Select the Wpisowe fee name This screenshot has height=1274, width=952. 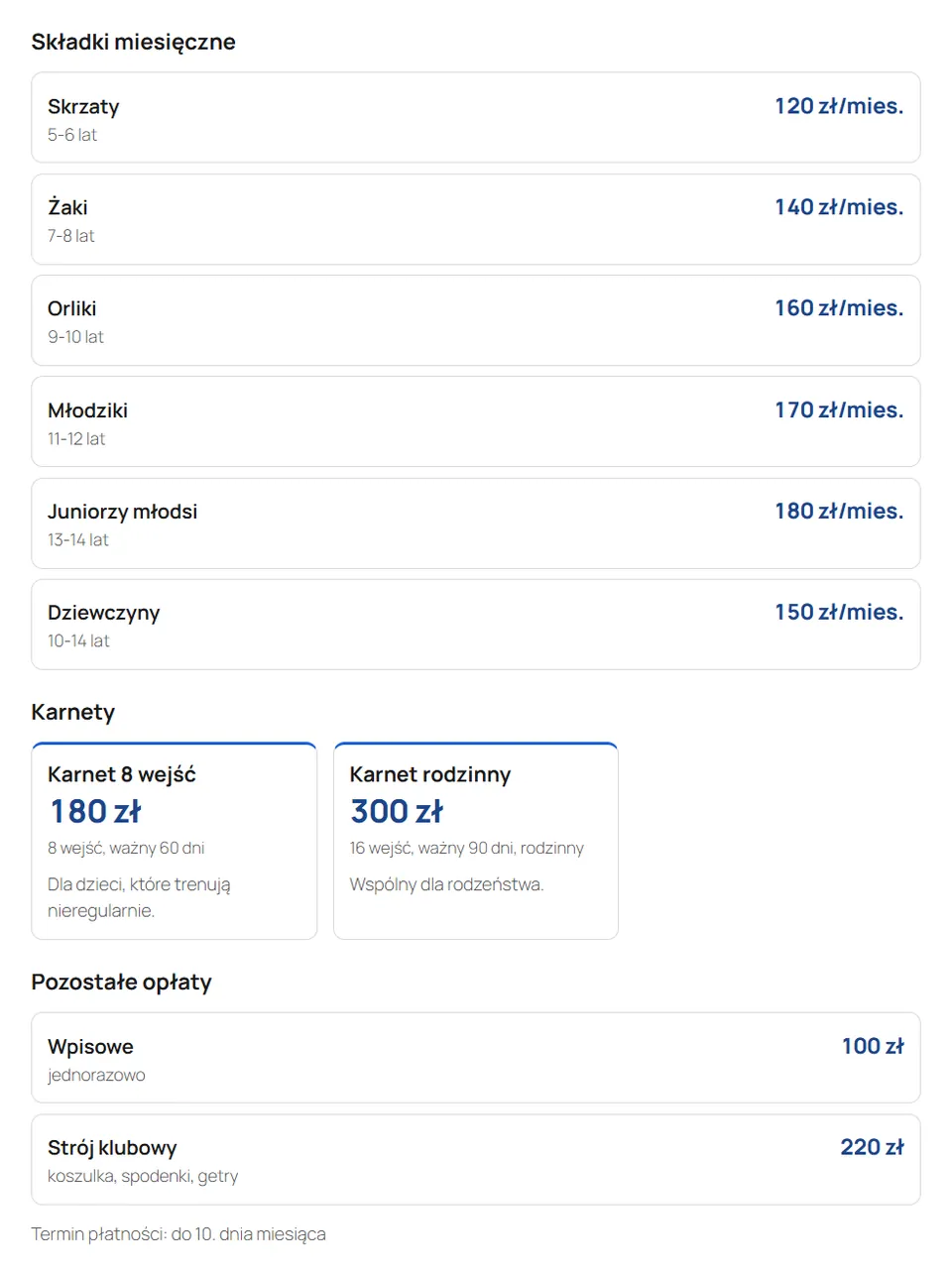pos(90,1047)
